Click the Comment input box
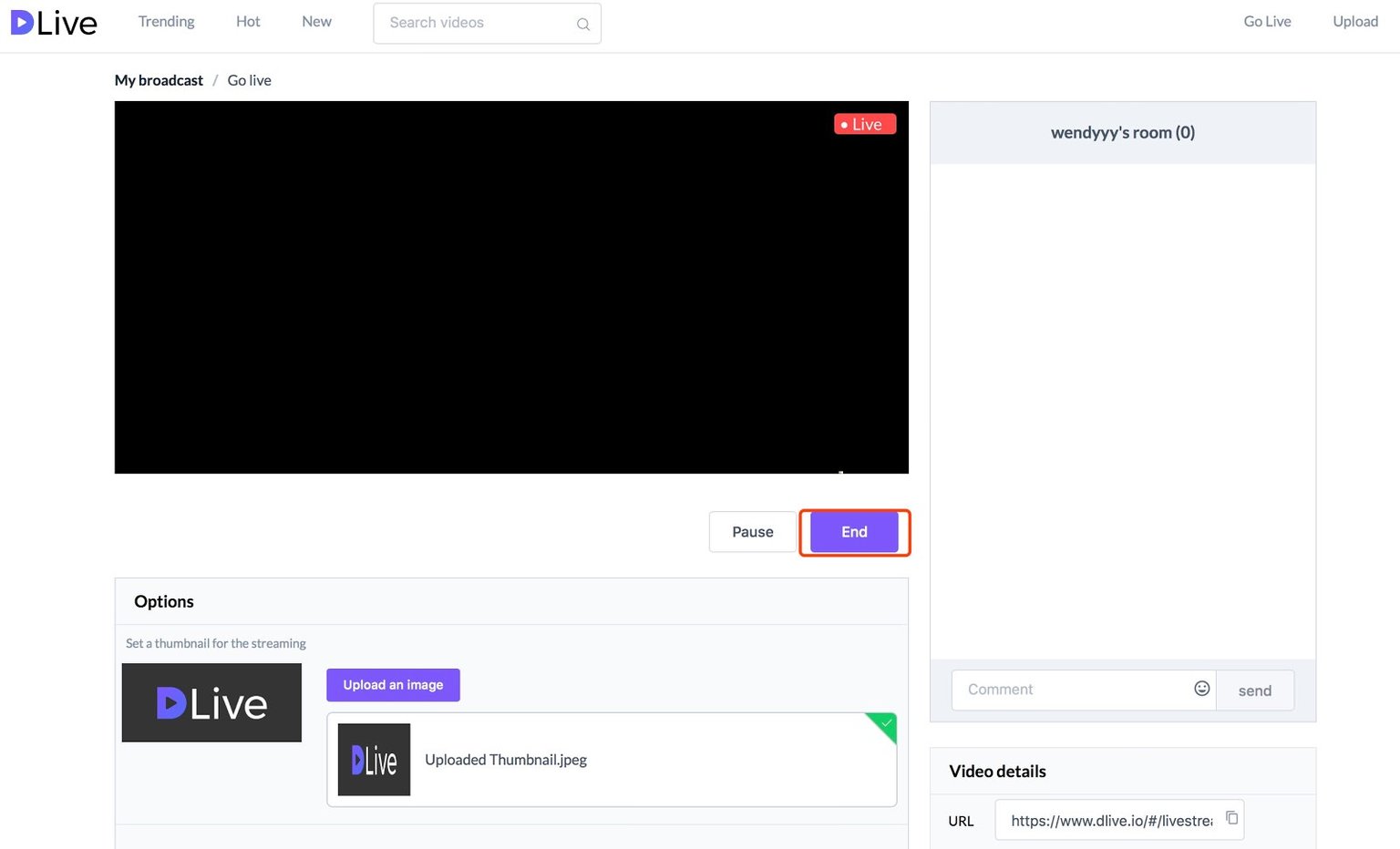This screenshot has height=849, width=1400. [x=1048, y=689]
